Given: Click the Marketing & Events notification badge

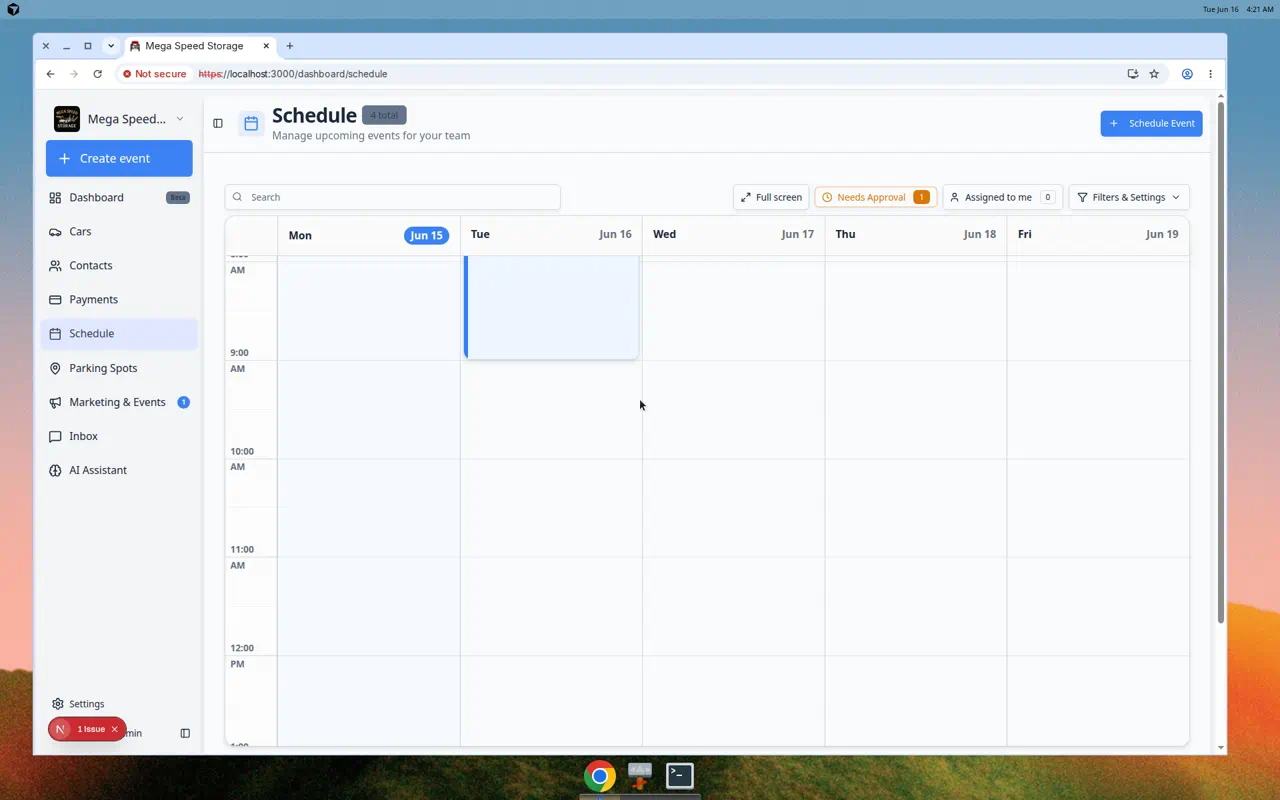Looking at the screenshot, I should pos(183,402).
